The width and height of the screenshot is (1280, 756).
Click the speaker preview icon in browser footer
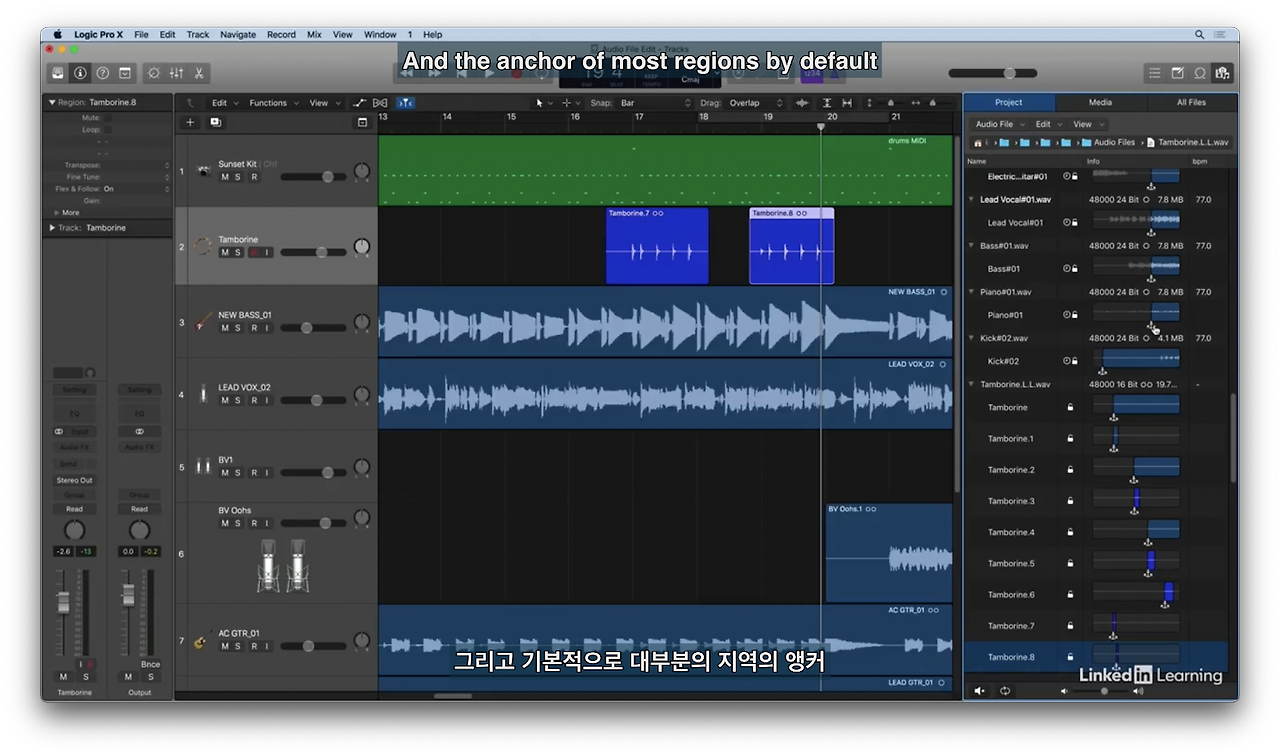[x=980, y=690]
